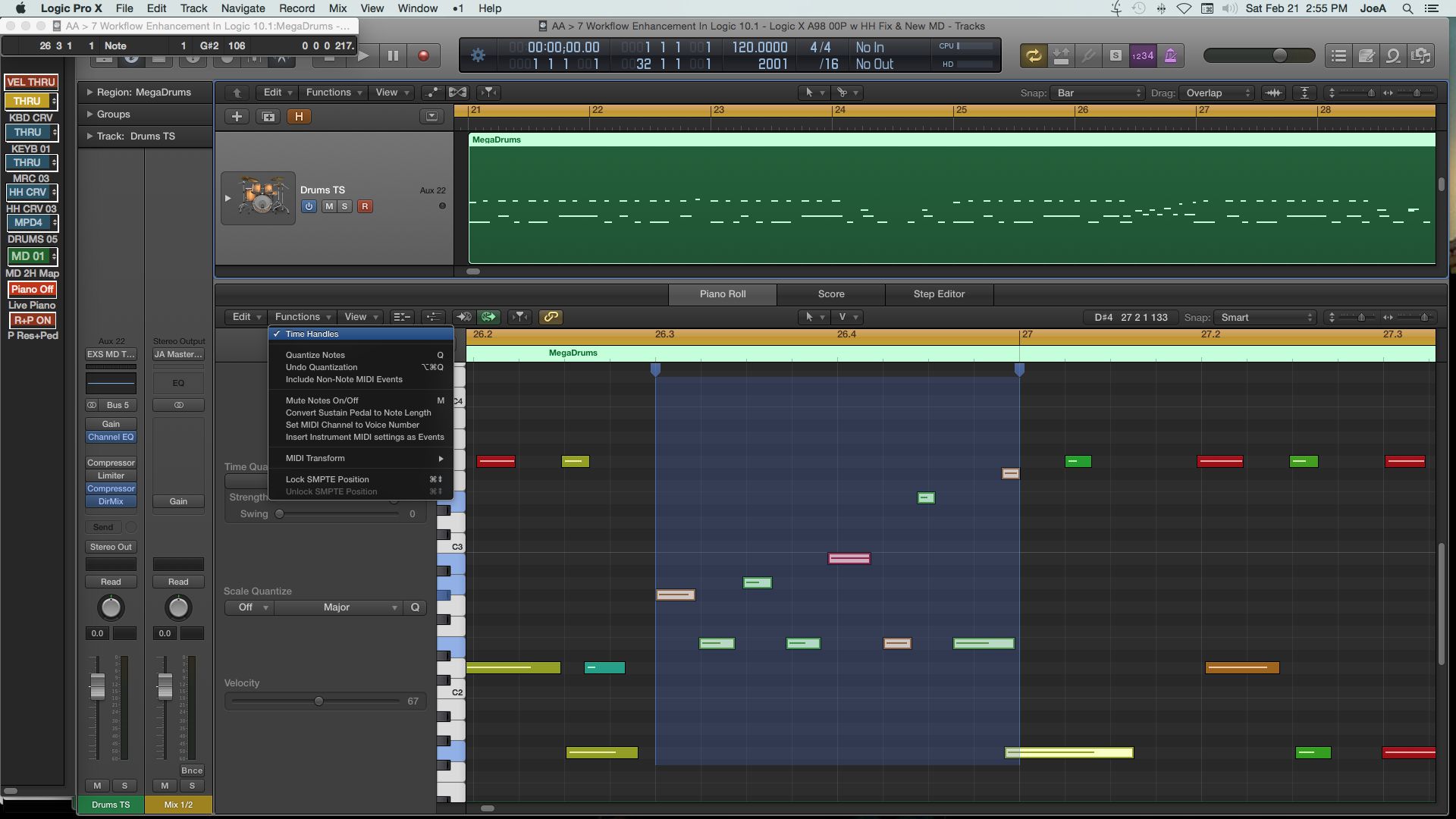The image size is (1456, 819).
Task: Toggle the purple Metronome click button
Action: coord(1170,55)
